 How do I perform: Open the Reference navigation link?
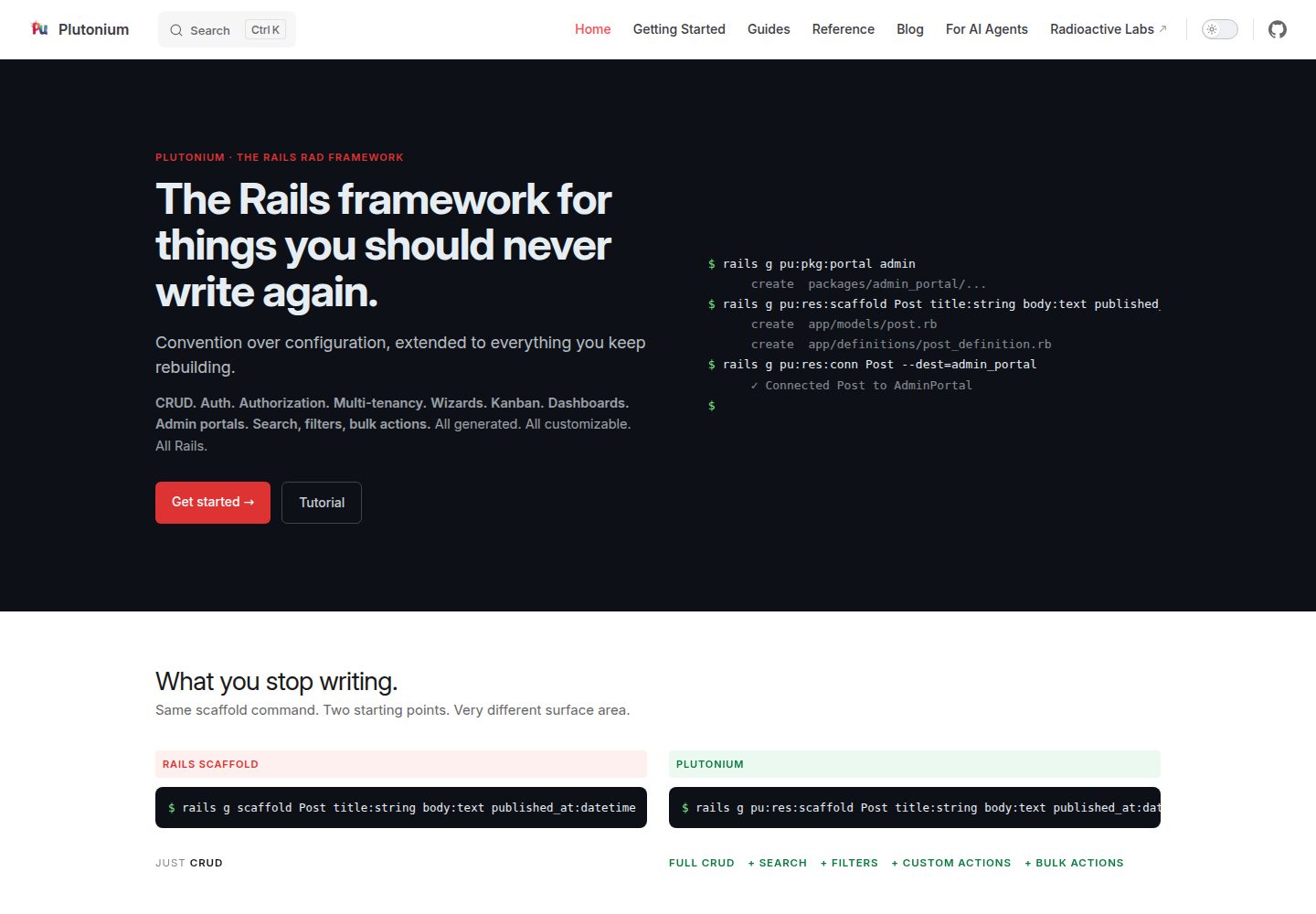(844, 29)
